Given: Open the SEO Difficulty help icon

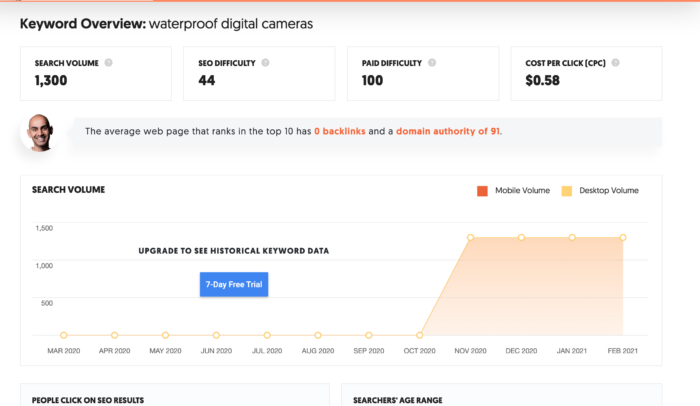Looking at the screenshot, I should (x=265, y=63).
